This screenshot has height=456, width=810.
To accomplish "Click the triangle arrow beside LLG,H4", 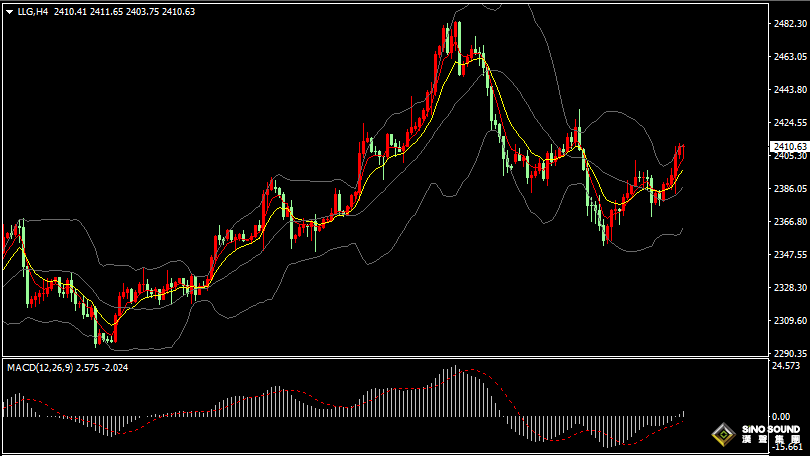I will pos(8,12).
